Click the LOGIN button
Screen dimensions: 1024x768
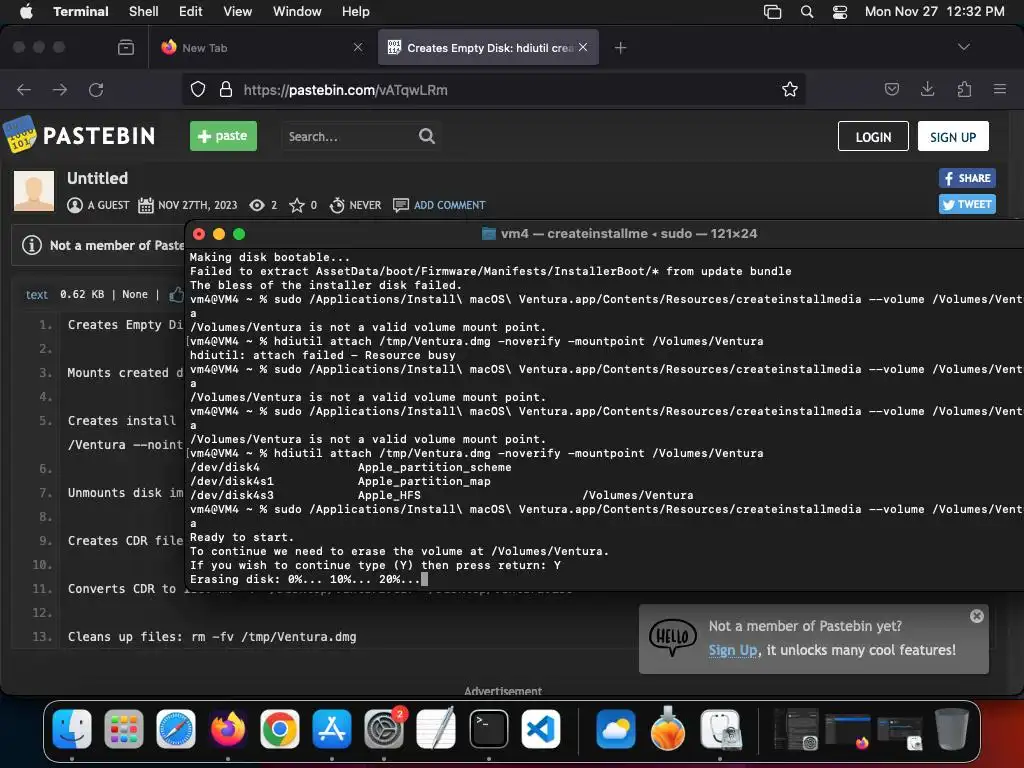[x=873, y=136]
